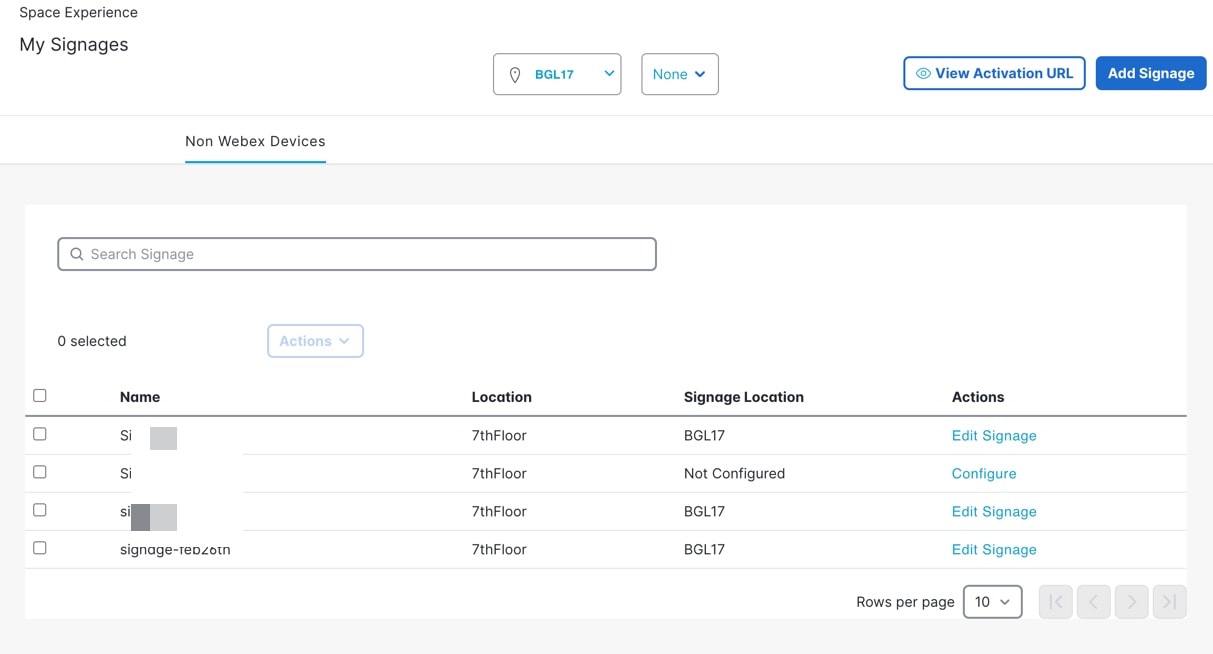
Task: Go to previous page arrow icon
Action: click(1093, 602)
